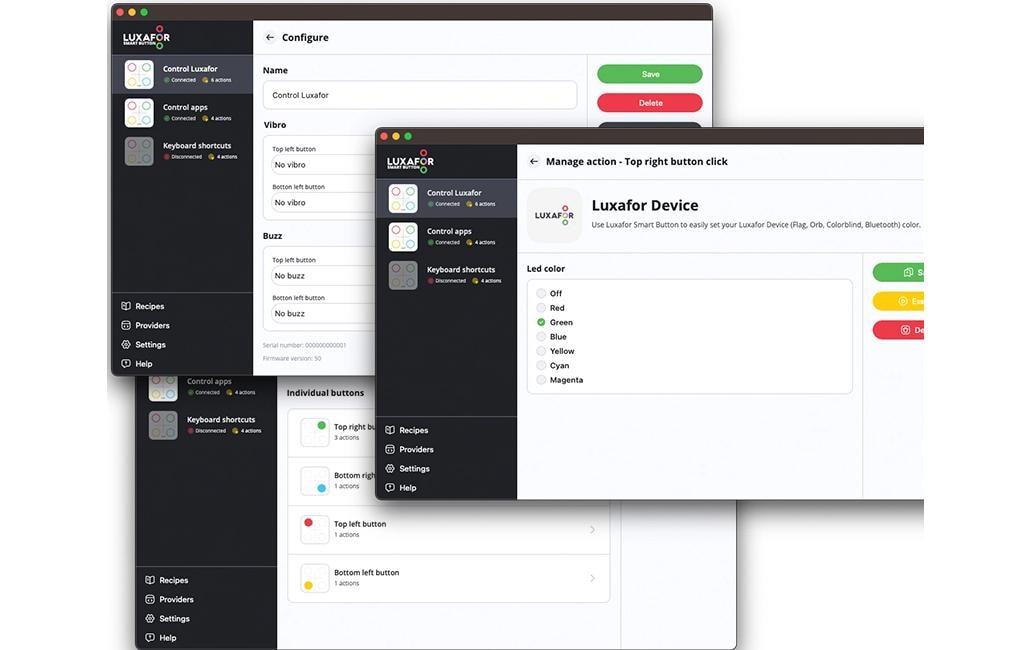Click the green Save button in the Configure window
The width and height of the screenshot is (1032, 650).
tap(649, 74)
